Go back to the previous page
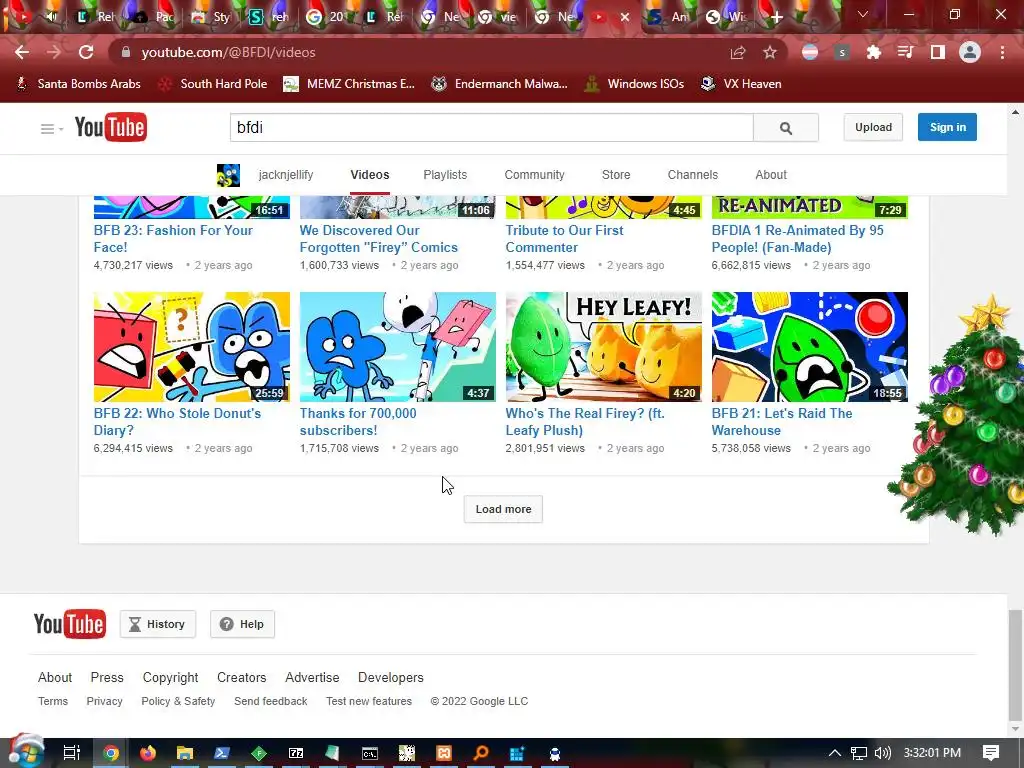1024x768 pixels. tap(22, 52)
